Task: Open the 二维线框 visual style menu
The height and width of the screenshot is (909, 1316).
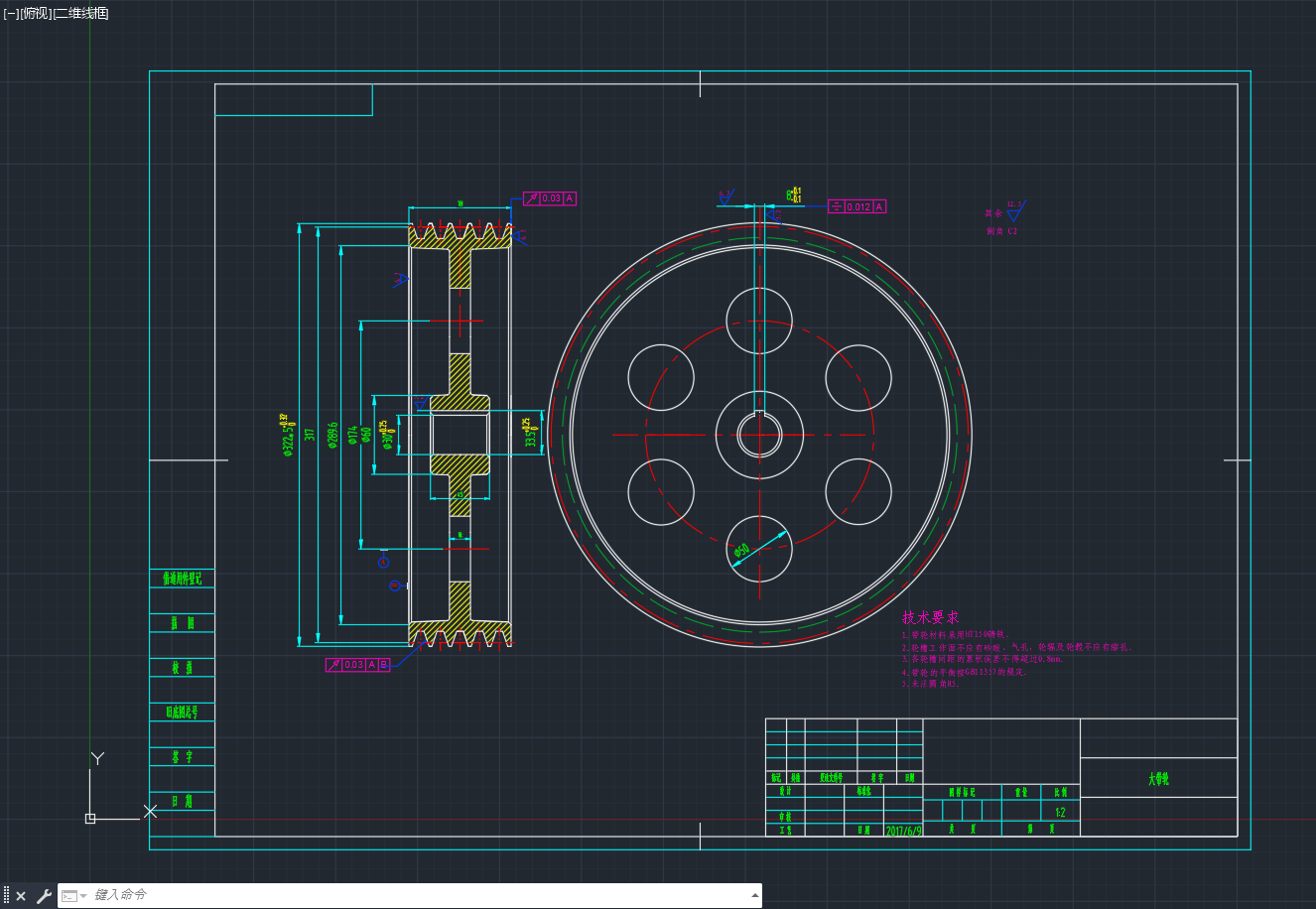Action: (81, 13)
